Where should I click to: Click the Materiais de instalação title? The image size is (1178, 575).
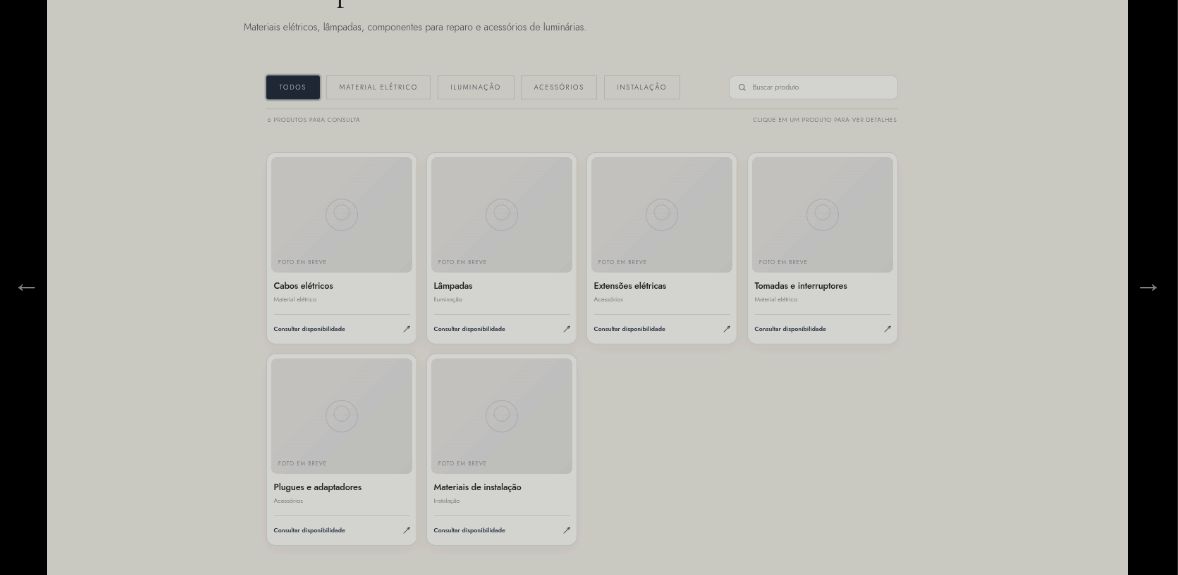(477, 487)
